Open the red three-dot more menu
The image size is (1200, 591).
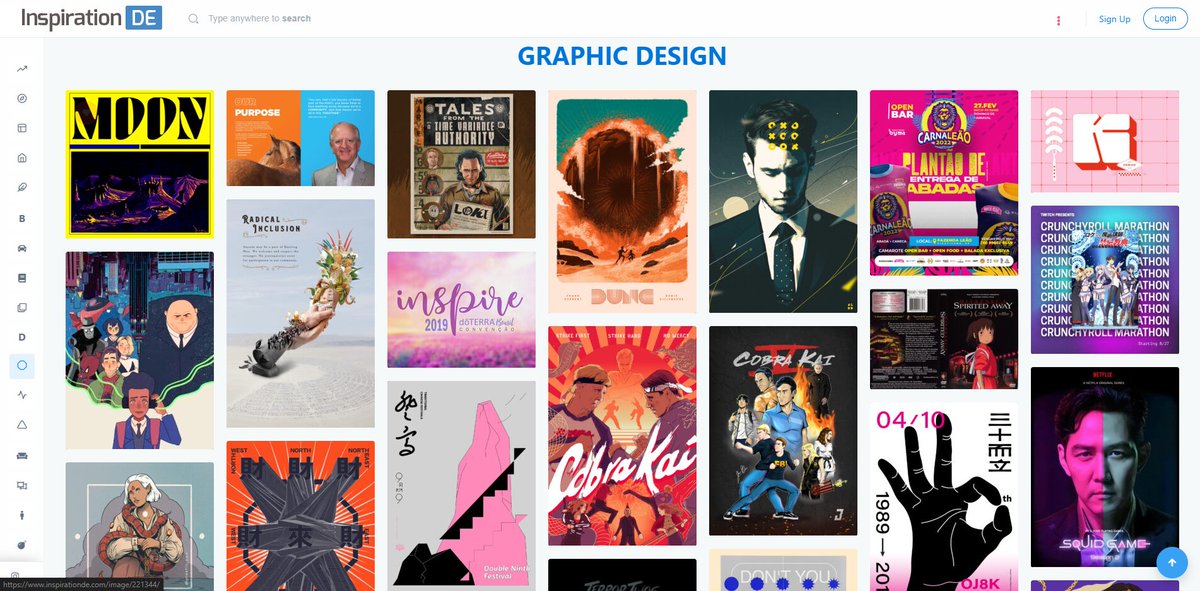coord(1058,20)
